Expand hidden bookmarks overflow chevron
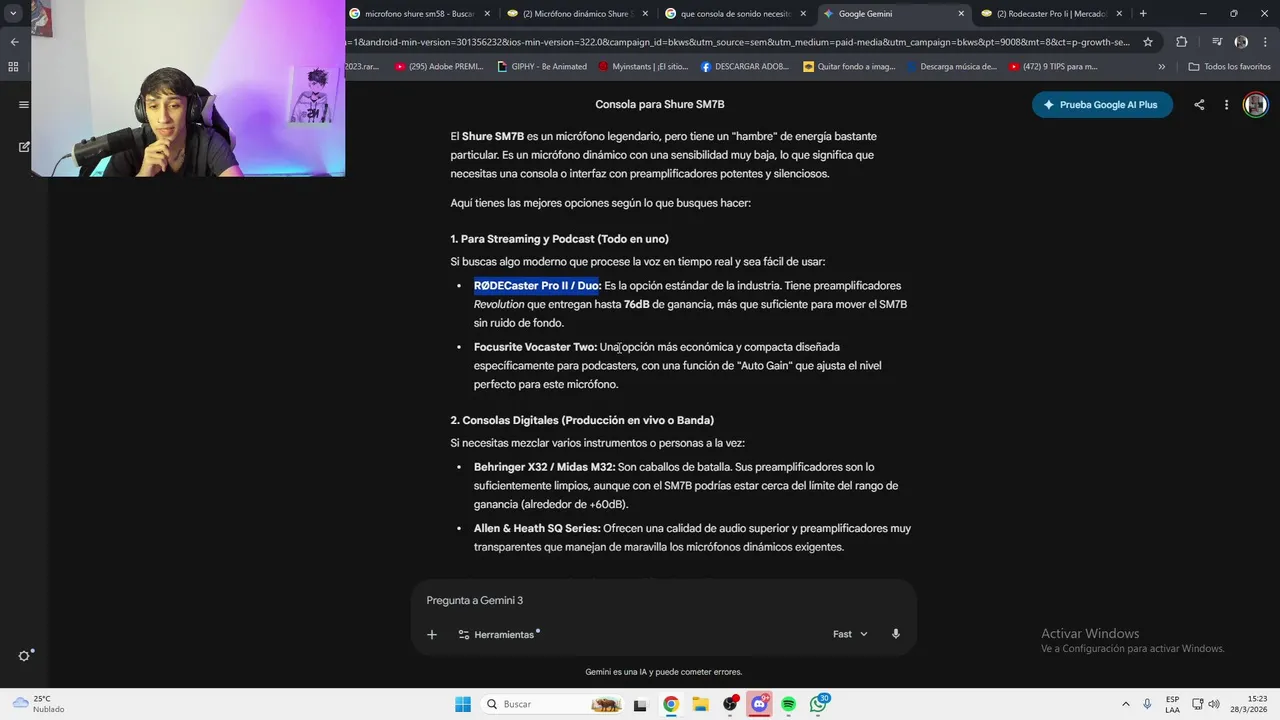The image size is (1280, 720). click(x=1161, y=67)
